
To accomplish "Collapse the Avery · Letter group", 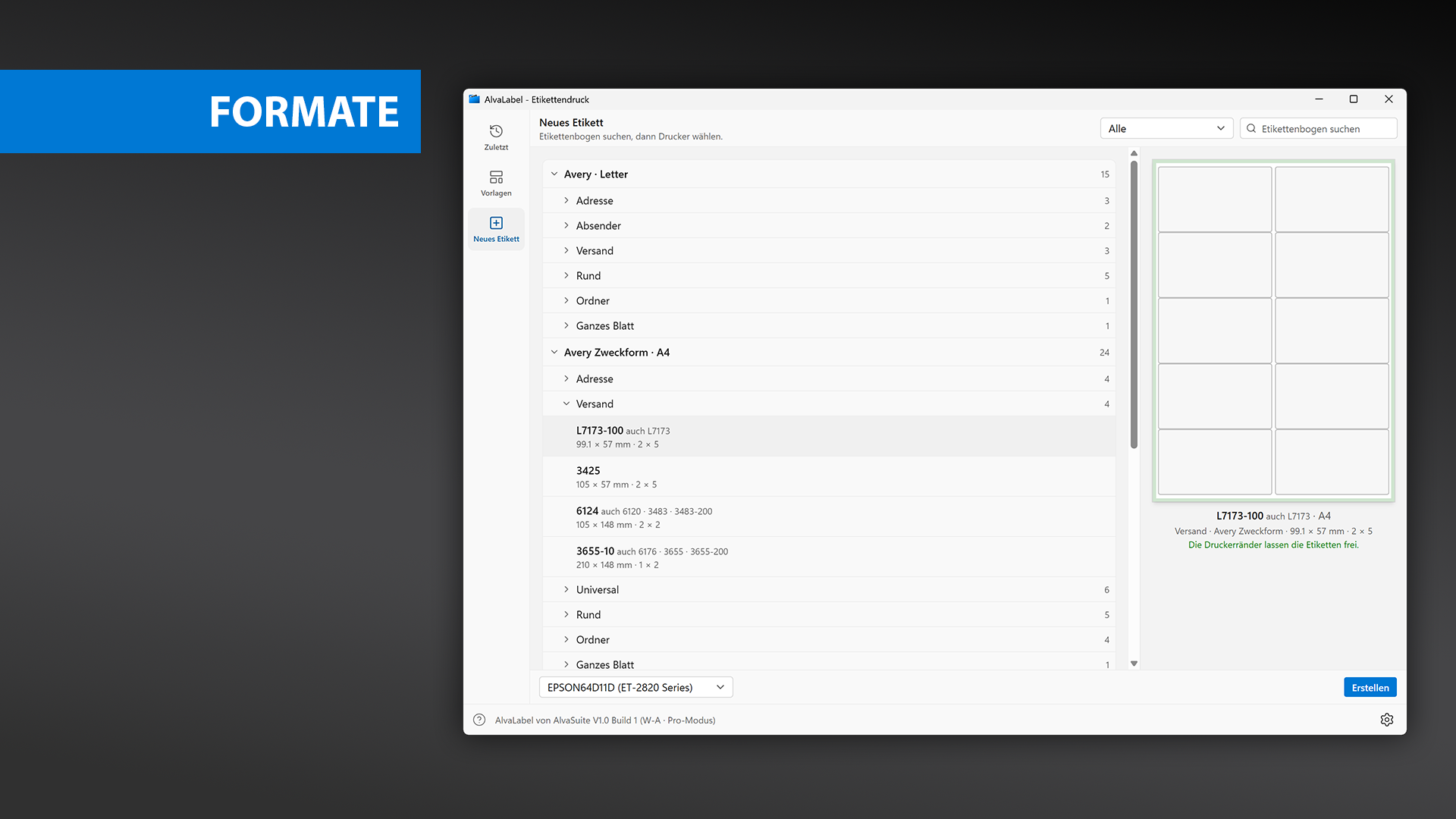I will 554,174.
